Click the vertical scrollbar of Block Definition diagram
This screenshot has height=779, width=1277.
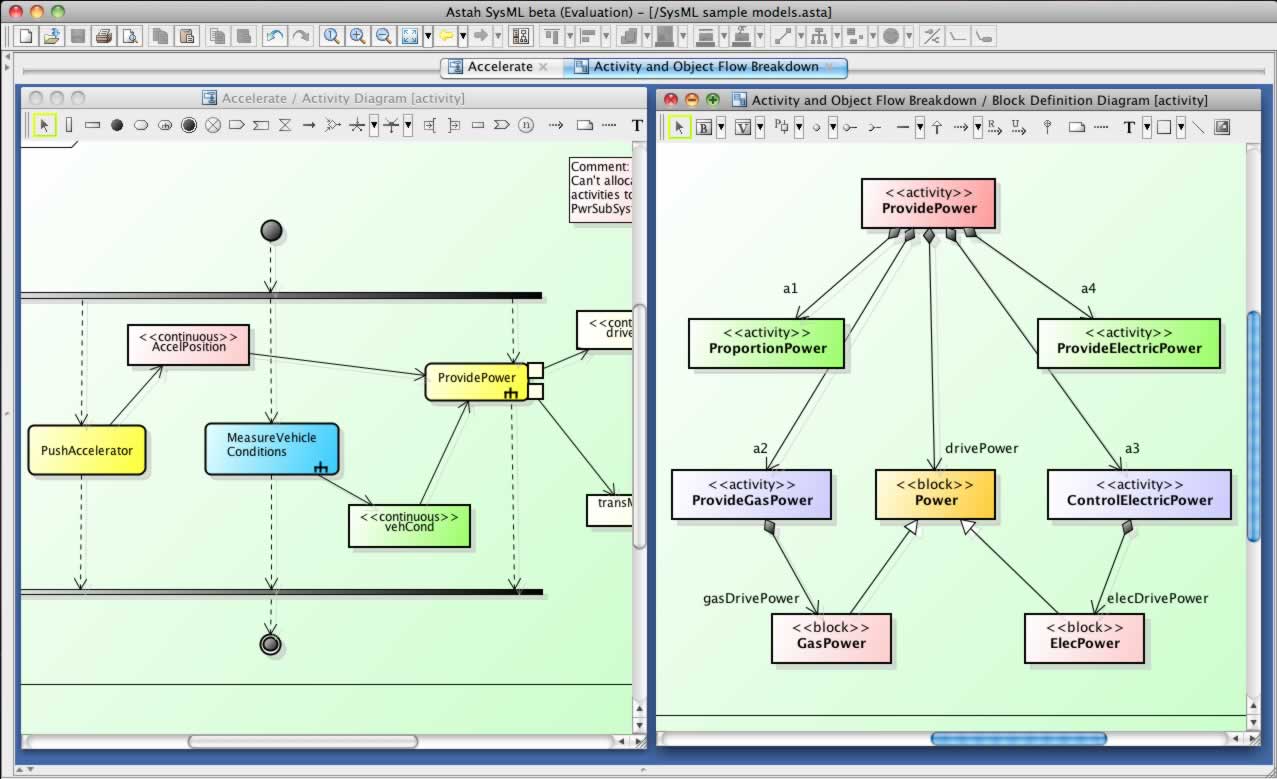tap(1254, 426)
